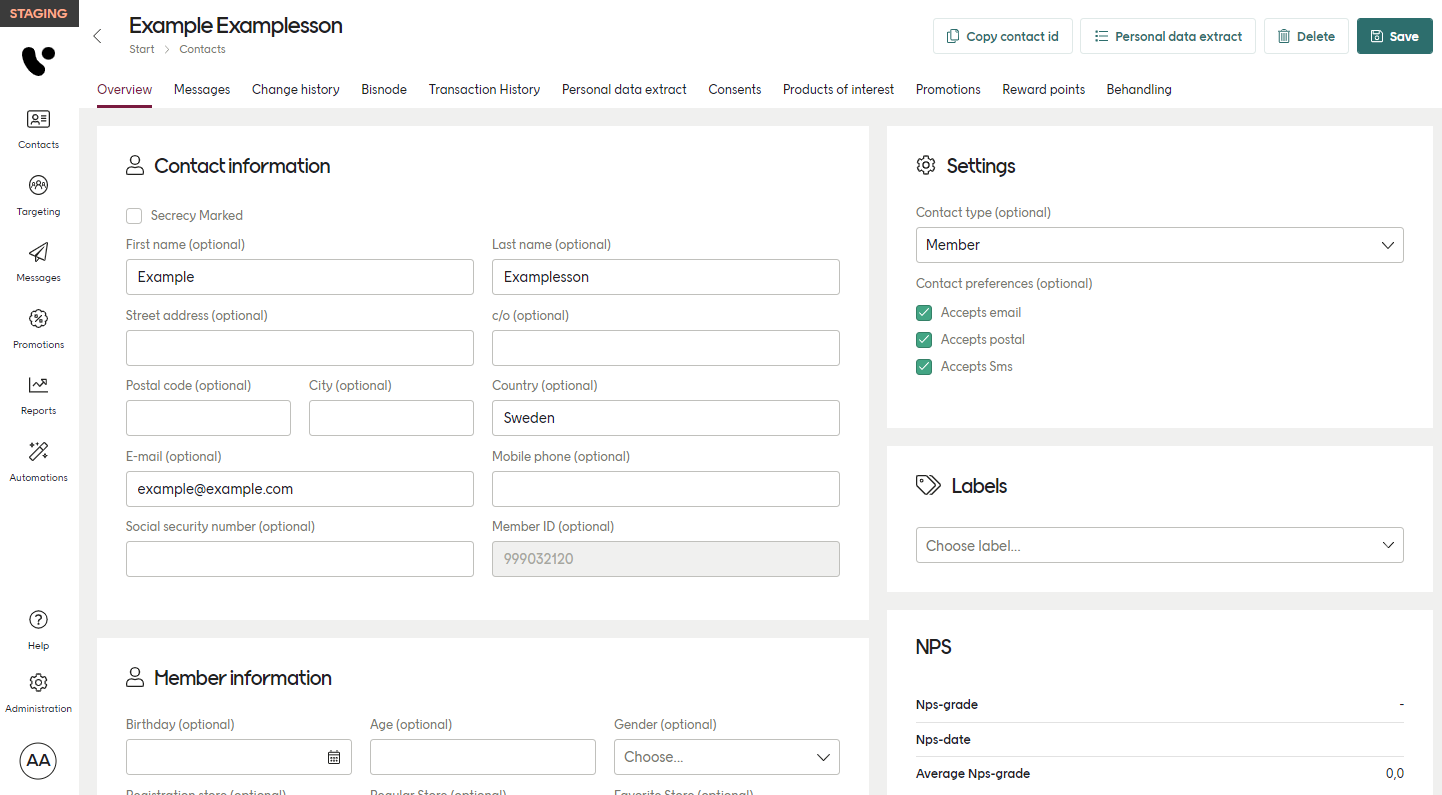Select the Targeting icon in sidebar

38,193
